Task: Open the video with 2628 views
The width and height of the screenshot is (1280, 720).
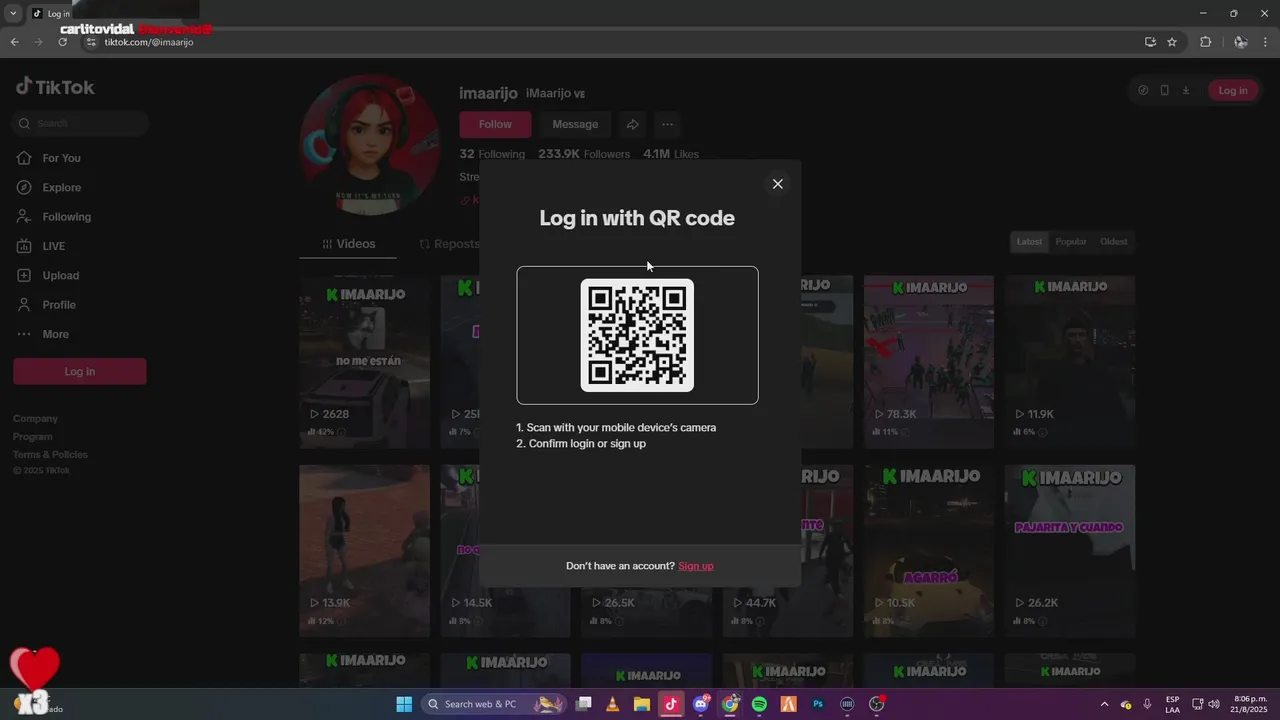Action: (364, 362)
